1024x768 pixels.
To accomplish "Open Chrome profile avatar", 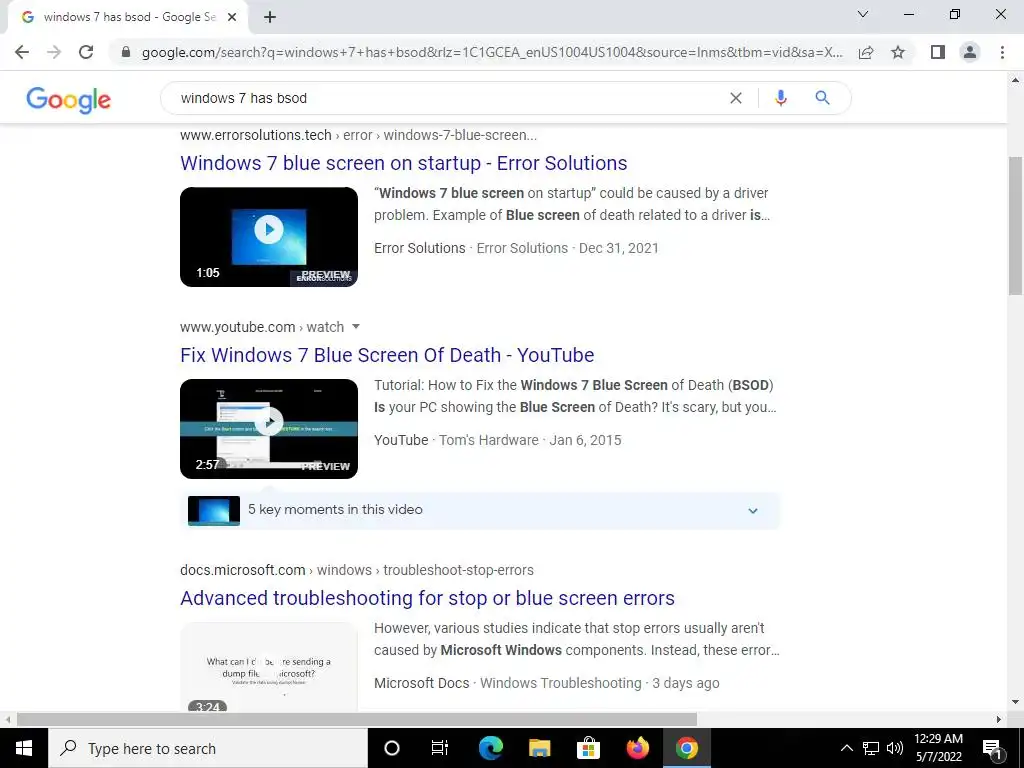I will (x=970, y=52).
